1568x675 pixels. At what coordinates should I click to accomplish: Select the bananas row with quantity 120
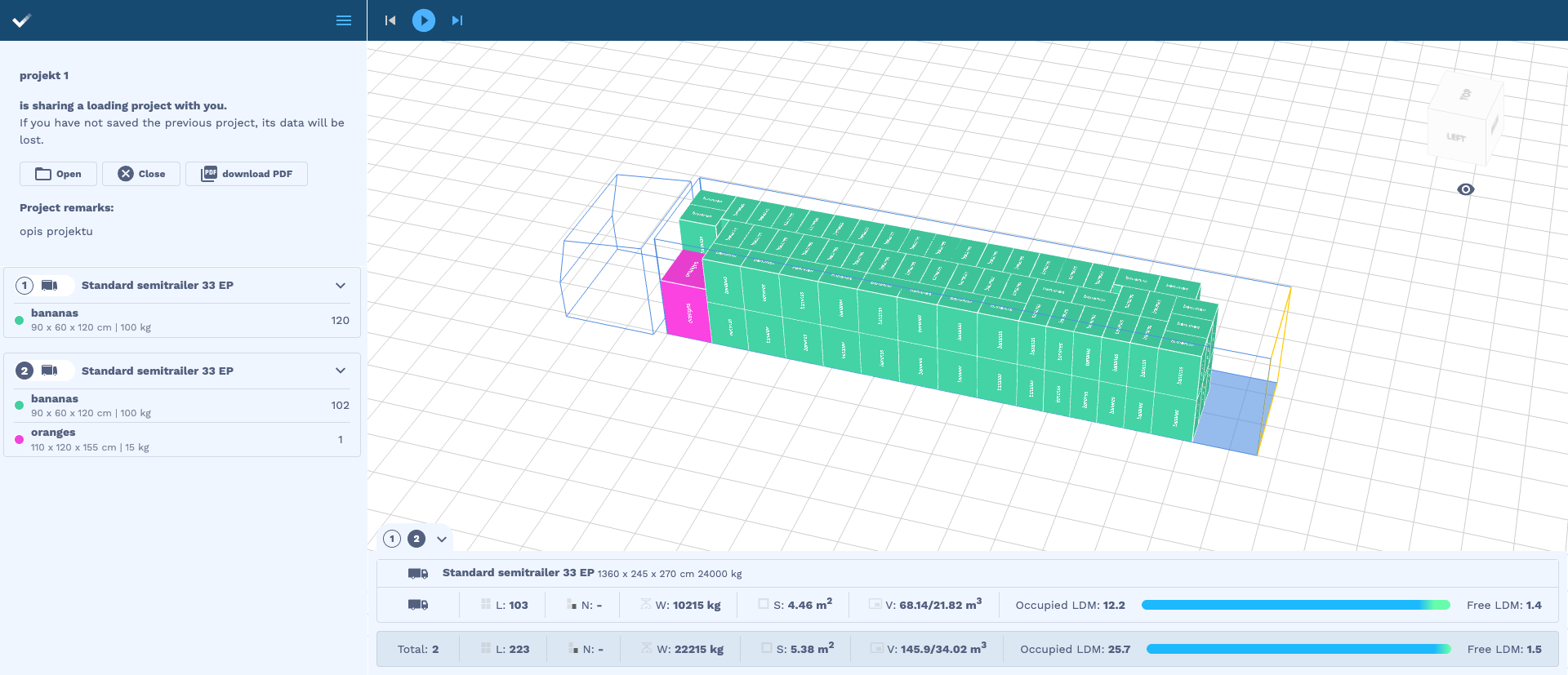182,320
